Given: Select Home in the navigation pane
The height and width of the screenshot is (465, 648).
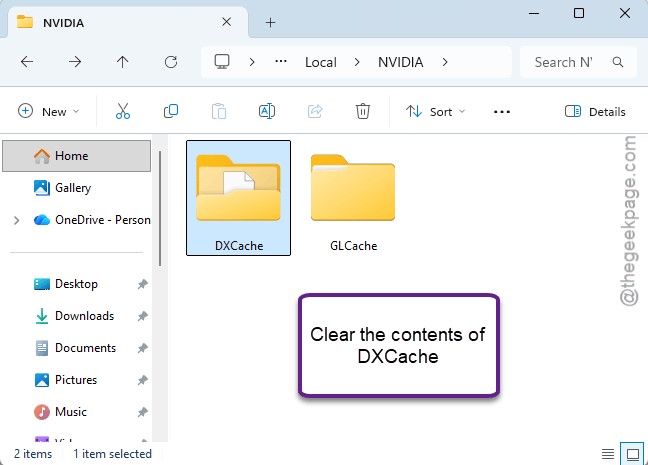Looking at the screenshot, I should (76, 156).
